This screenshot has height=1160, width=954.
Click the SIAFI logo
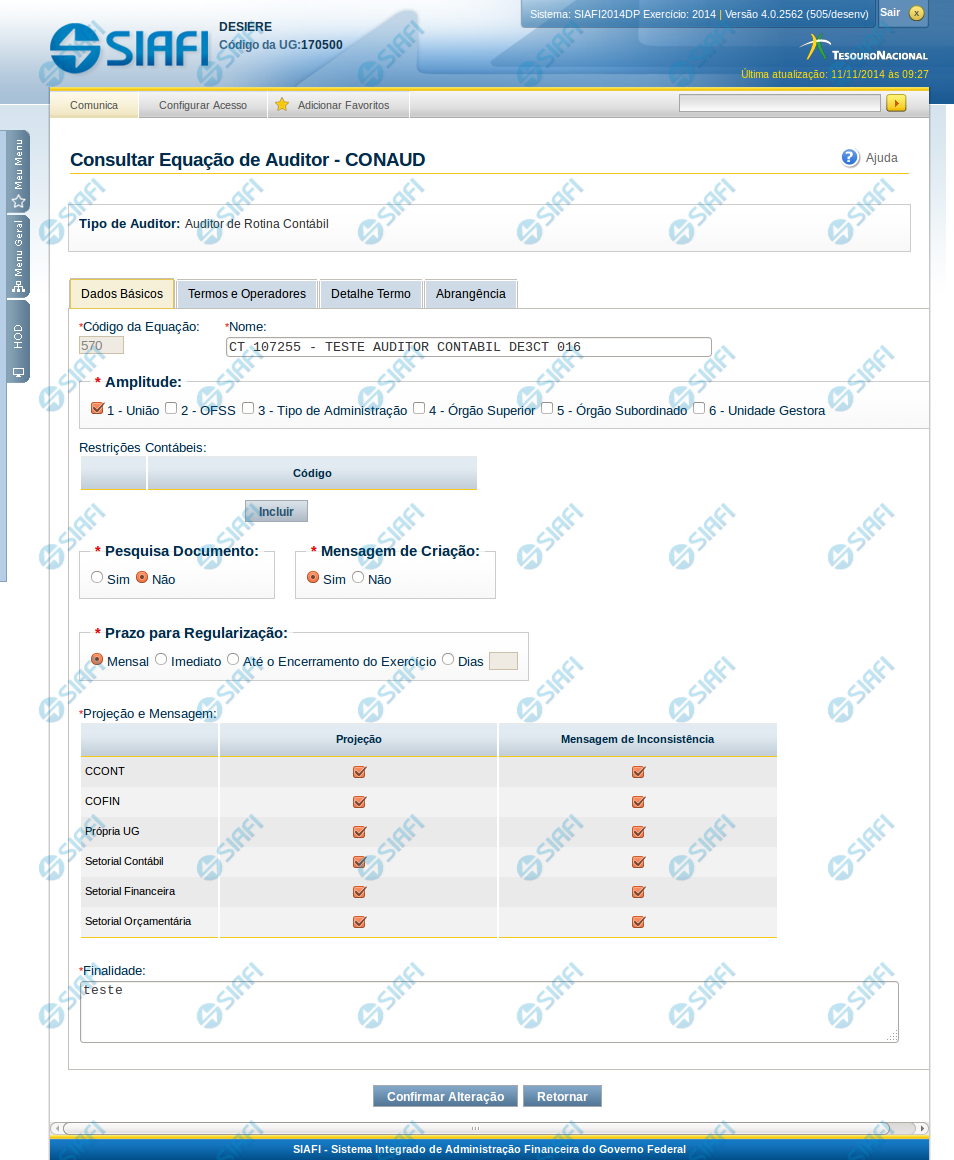point(129,46)
